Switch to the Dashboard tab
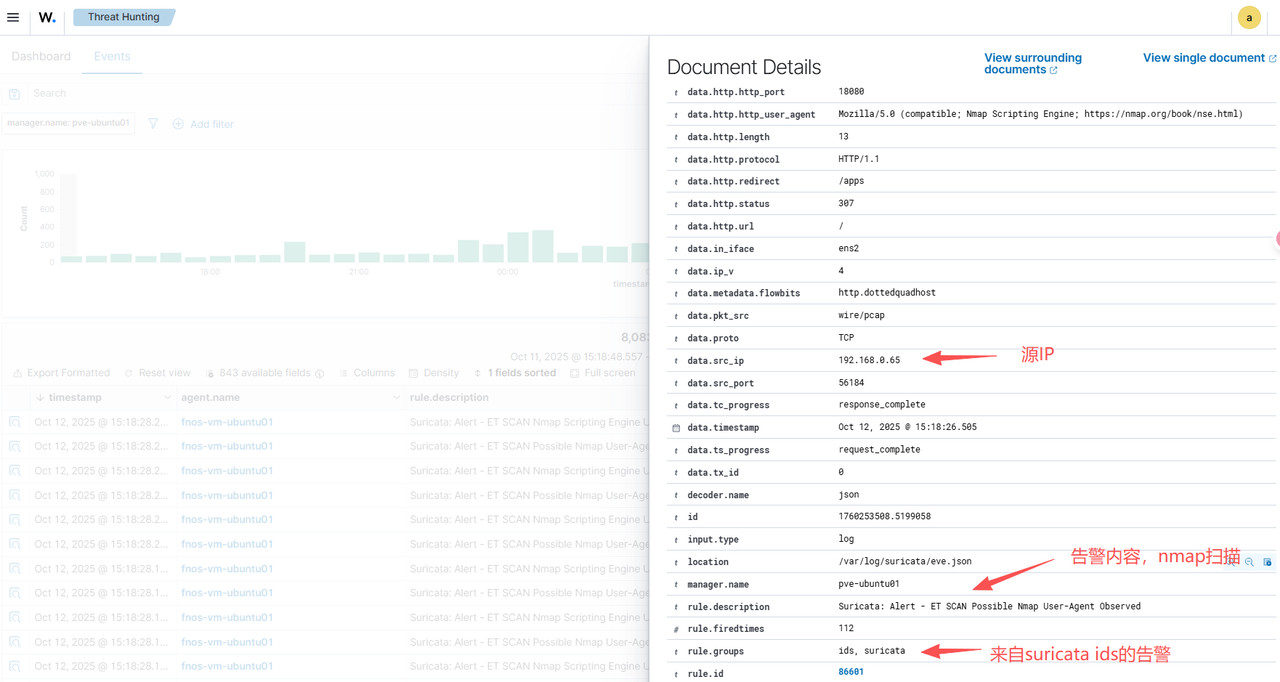 click(41, 57)
